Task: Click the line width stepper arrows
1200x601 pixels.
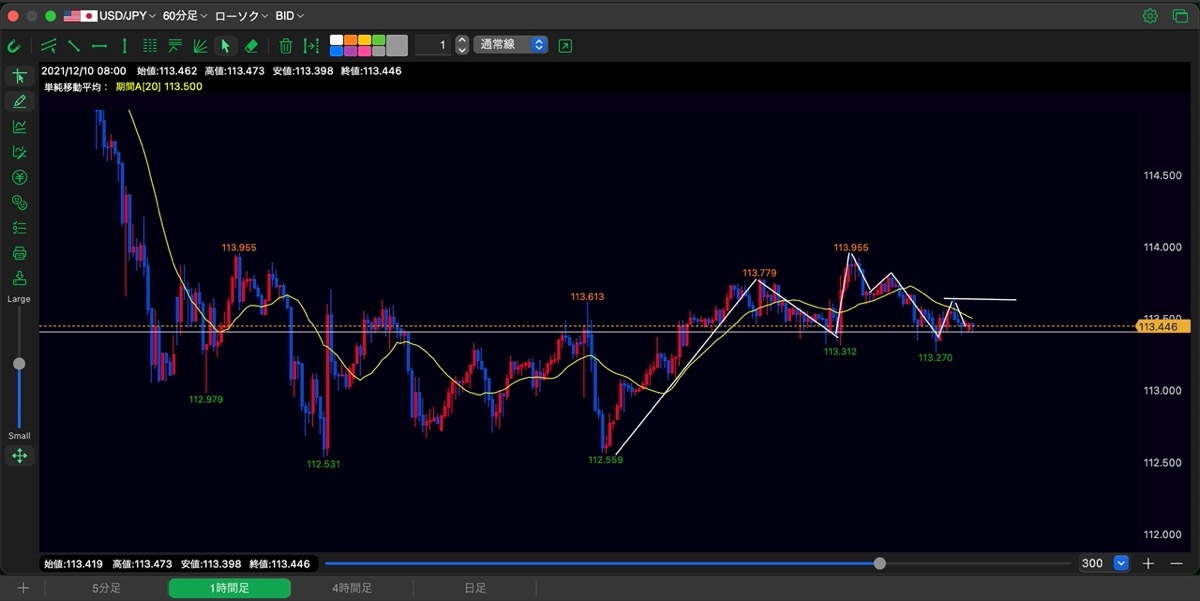Action: tap(461, 45)
